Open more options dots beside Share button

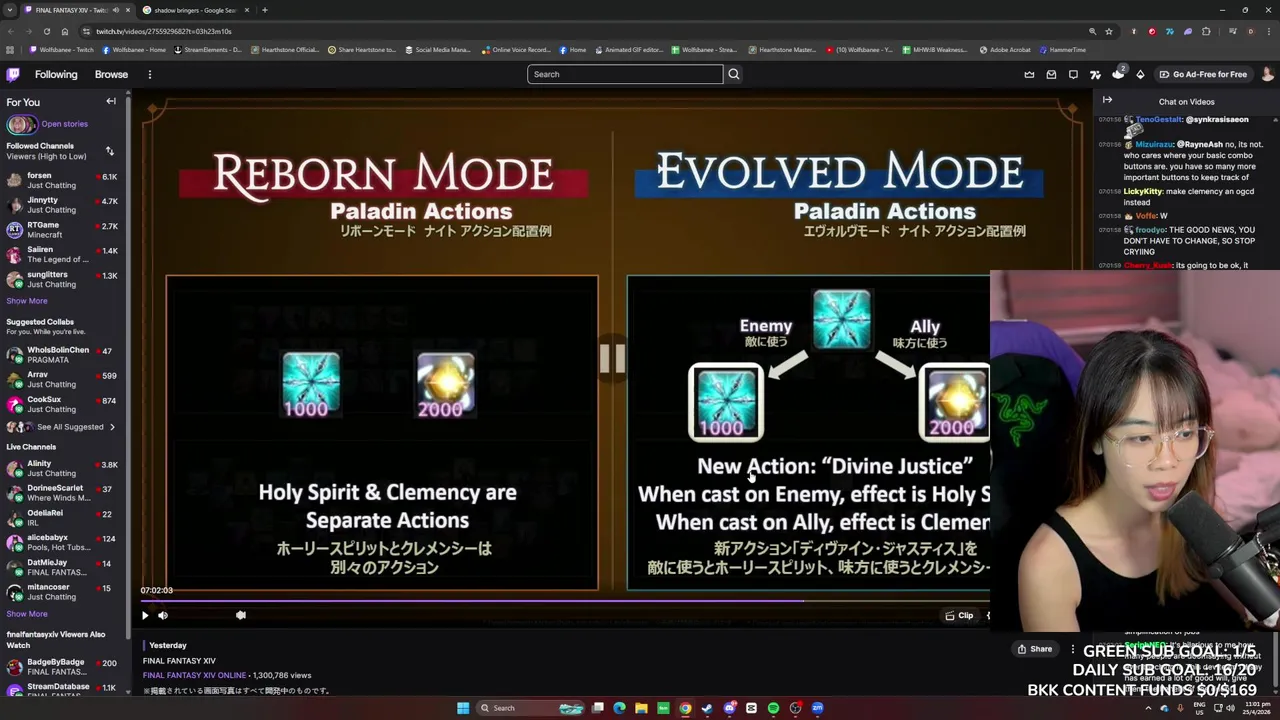point(1073,649)
